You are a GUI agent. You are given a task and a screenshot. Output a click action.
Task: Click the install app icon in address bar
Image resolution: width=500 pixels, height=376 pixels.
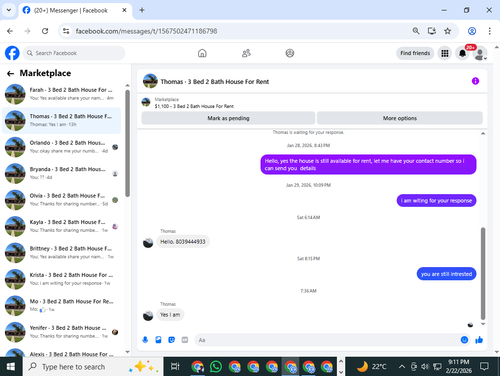click(x=432, y=31)
